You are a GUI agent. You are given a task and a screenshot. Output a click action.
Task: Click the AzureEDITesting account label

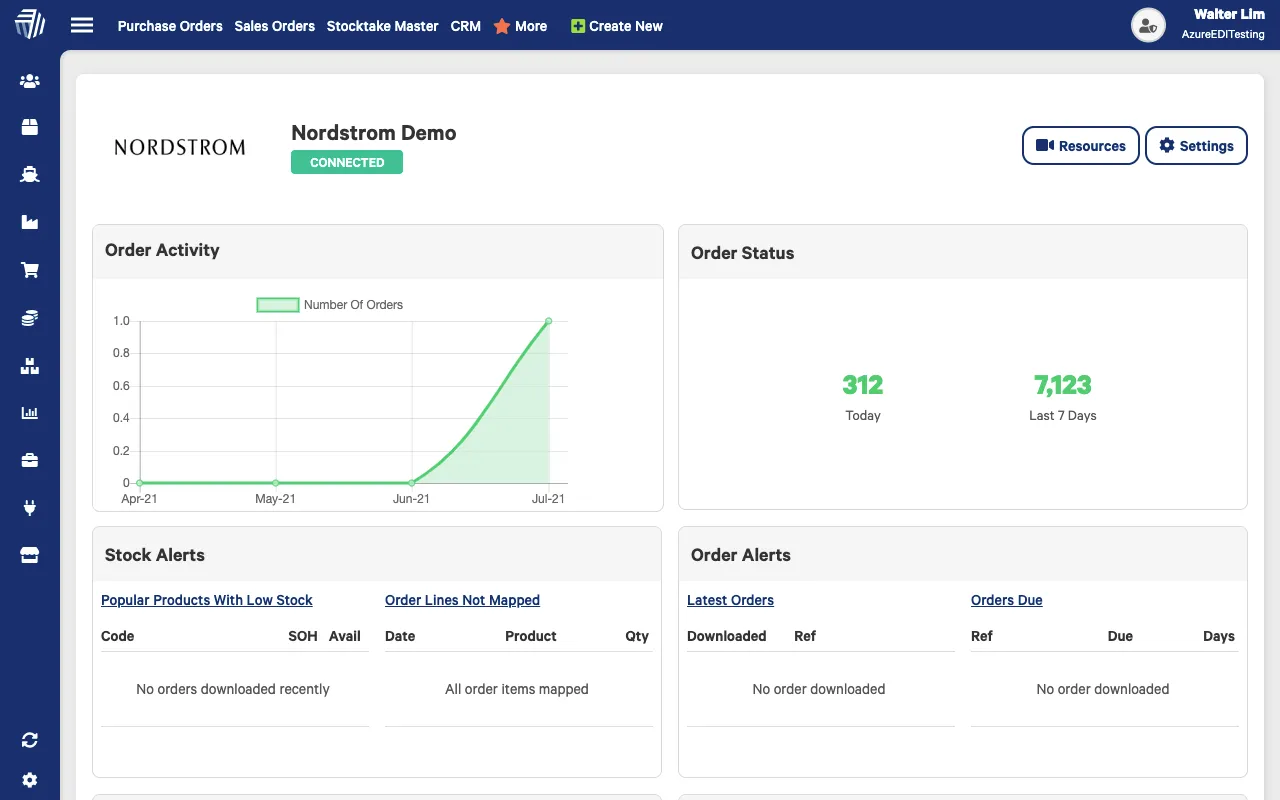pos(1223,34)
